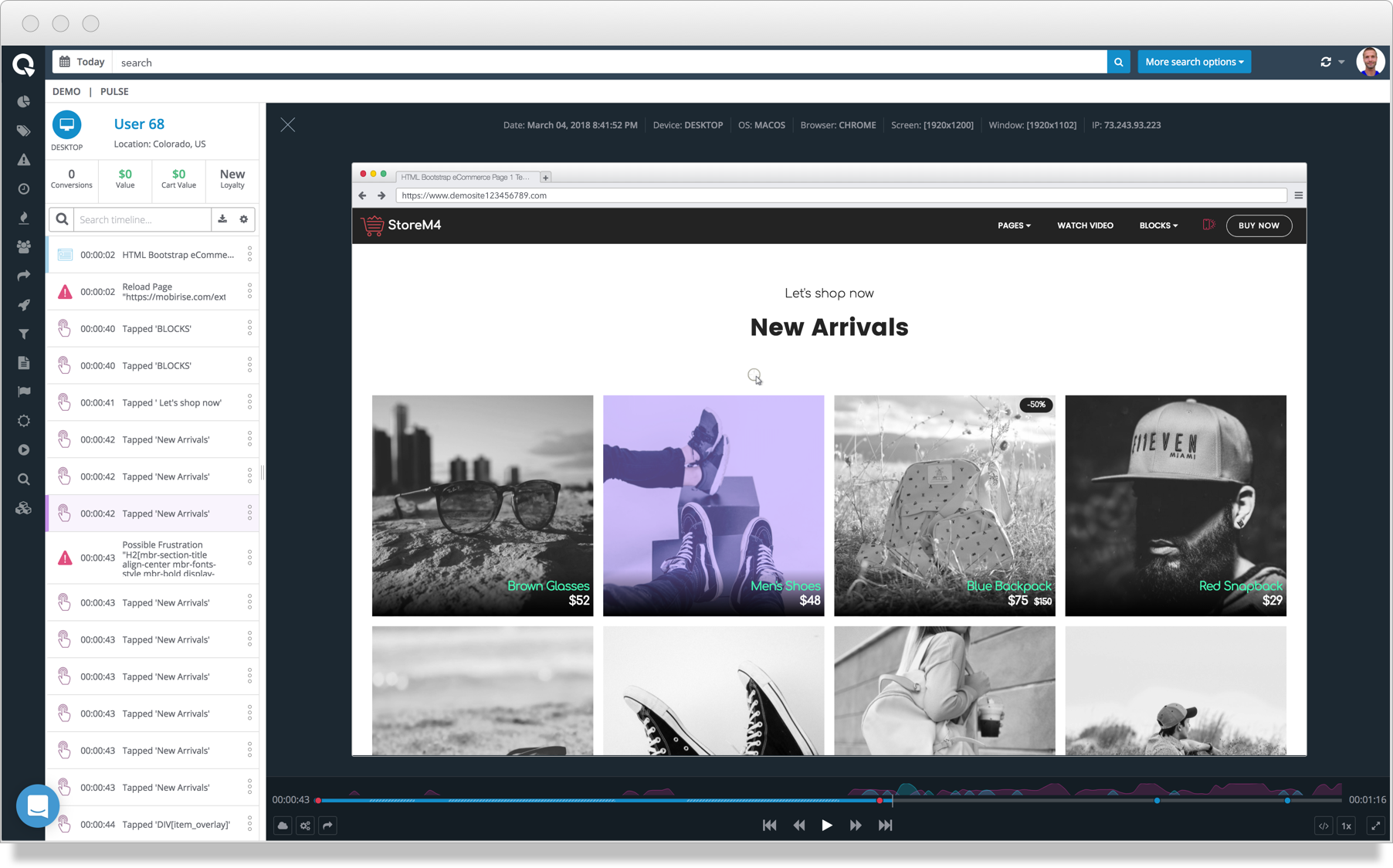Select 'Tapped DIV[item_overlay]' timeline event
The width and height of the screenshot is (1393, 868).
pyautogui.click(x=153, y=825)
